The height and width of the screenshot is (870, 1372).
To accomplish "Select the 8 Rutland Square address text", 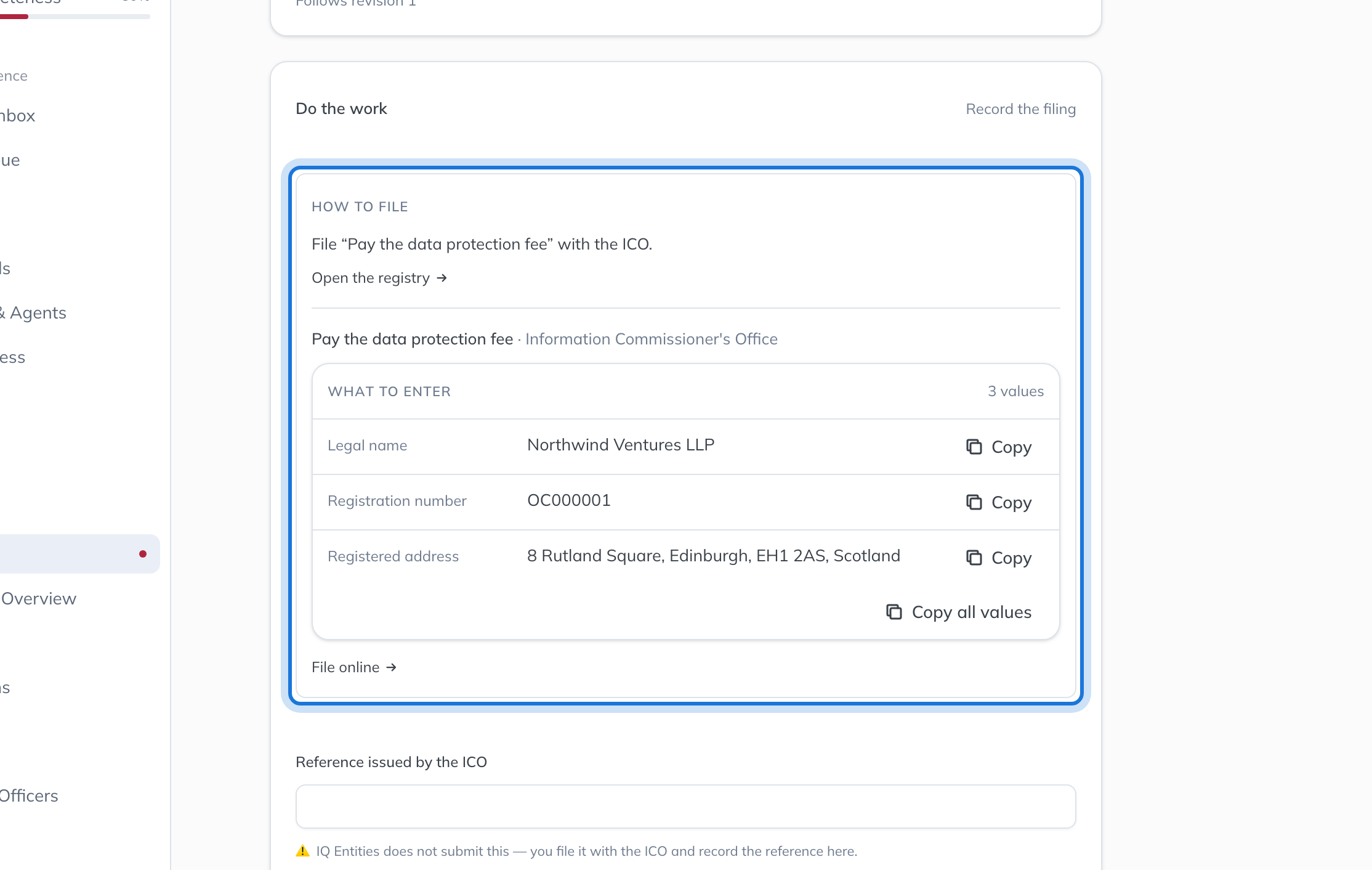I will click(x=714, y=556).
